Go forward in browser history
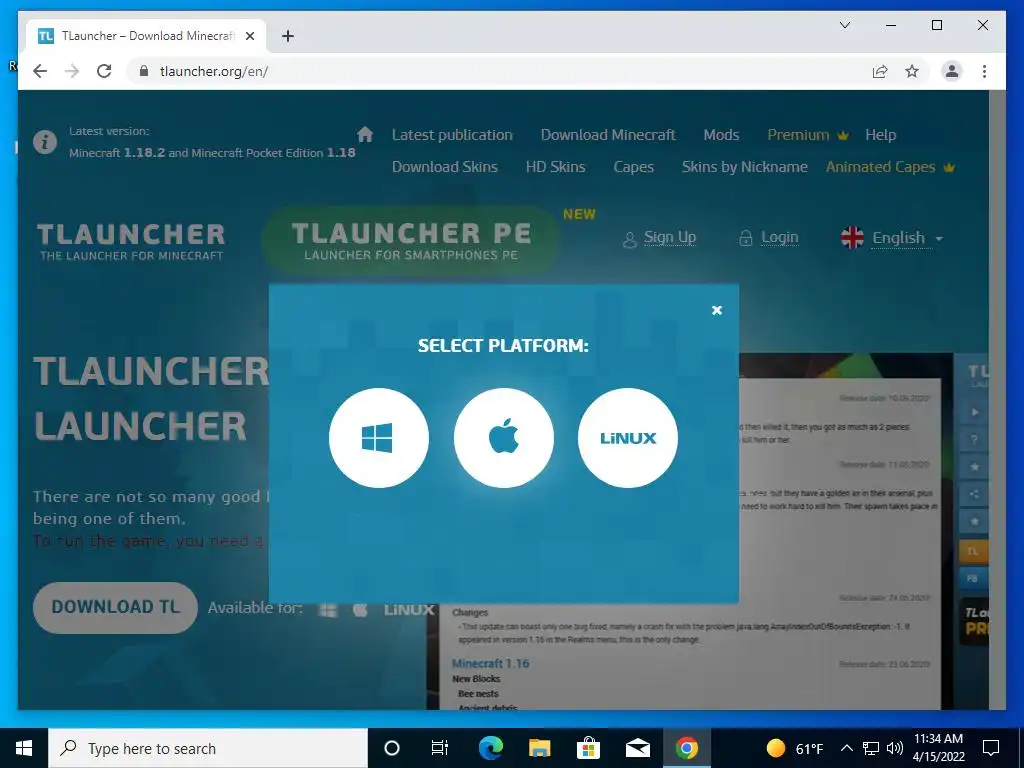Viewport: 1024px width, 768px height. (72, 71)
